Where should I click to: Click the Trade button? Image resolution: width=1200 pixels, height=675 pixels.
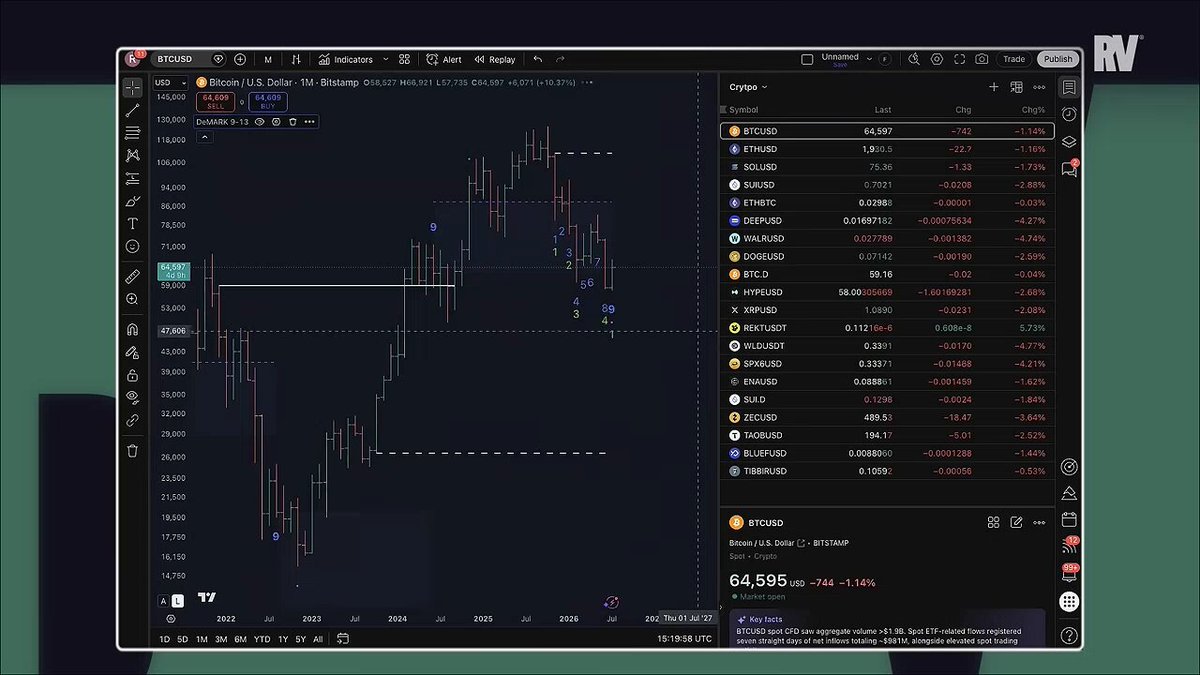[x=1014, y=59]
